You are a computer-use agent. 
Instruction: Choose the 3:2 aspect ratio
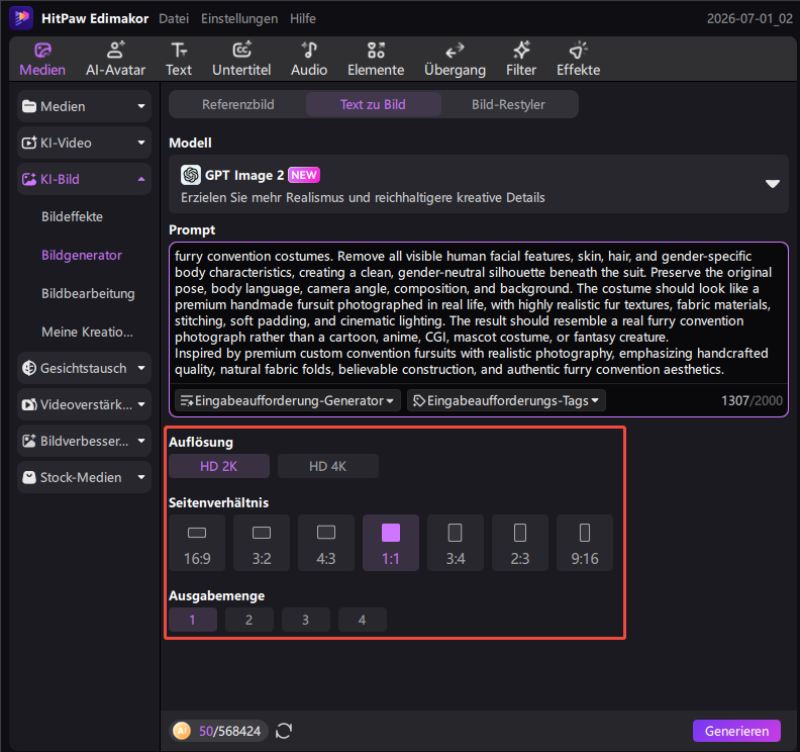(261, 543)
